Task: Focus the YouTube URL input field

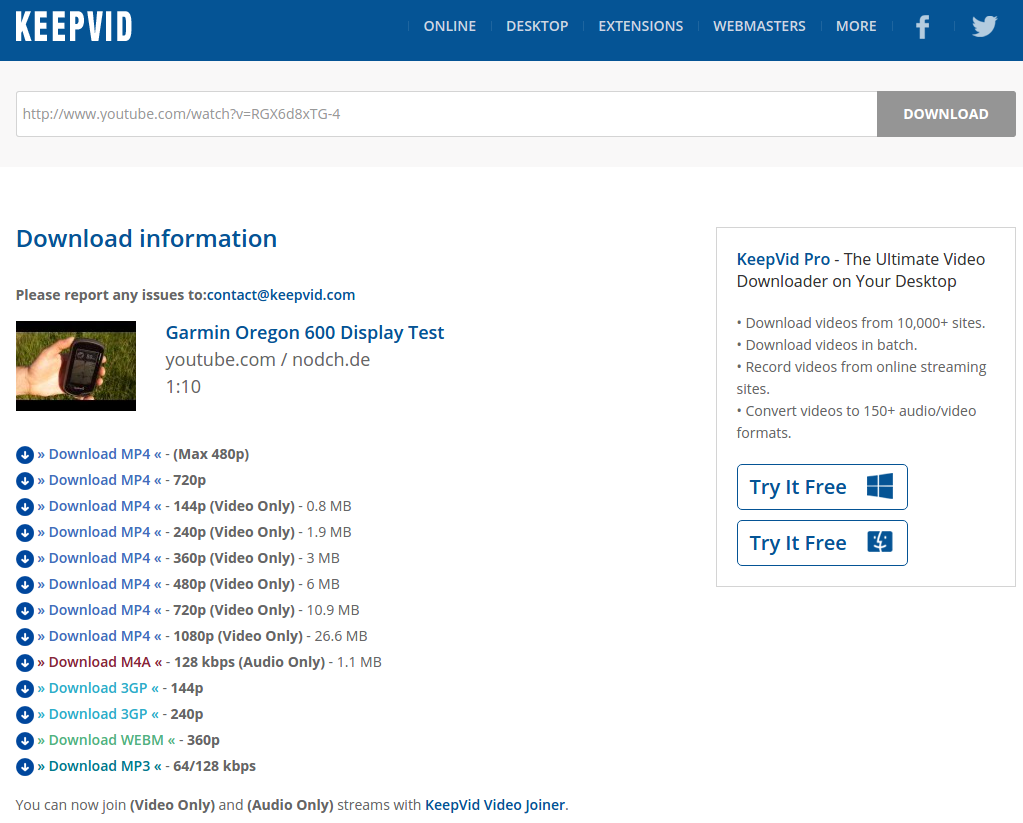Action: (446, 114)
